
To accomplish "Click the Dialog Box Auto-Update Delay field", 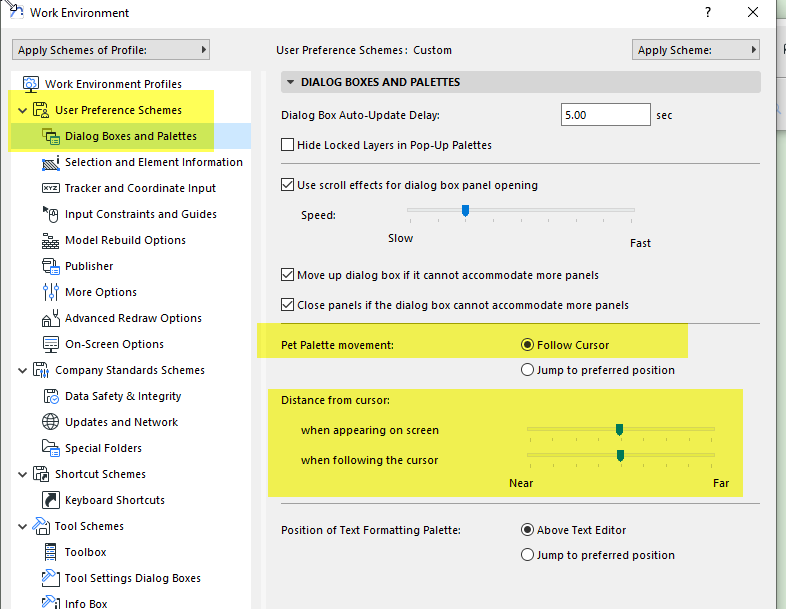I will tap(605, 115).
